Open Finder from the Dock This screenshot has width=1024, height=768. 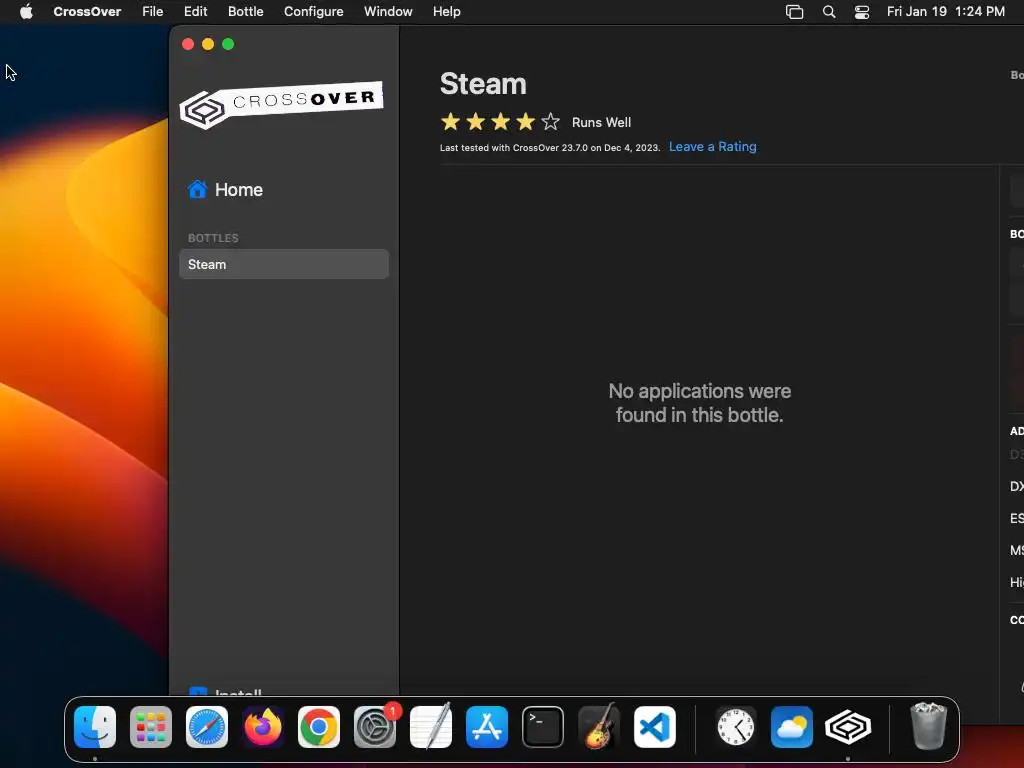[95, 726]
